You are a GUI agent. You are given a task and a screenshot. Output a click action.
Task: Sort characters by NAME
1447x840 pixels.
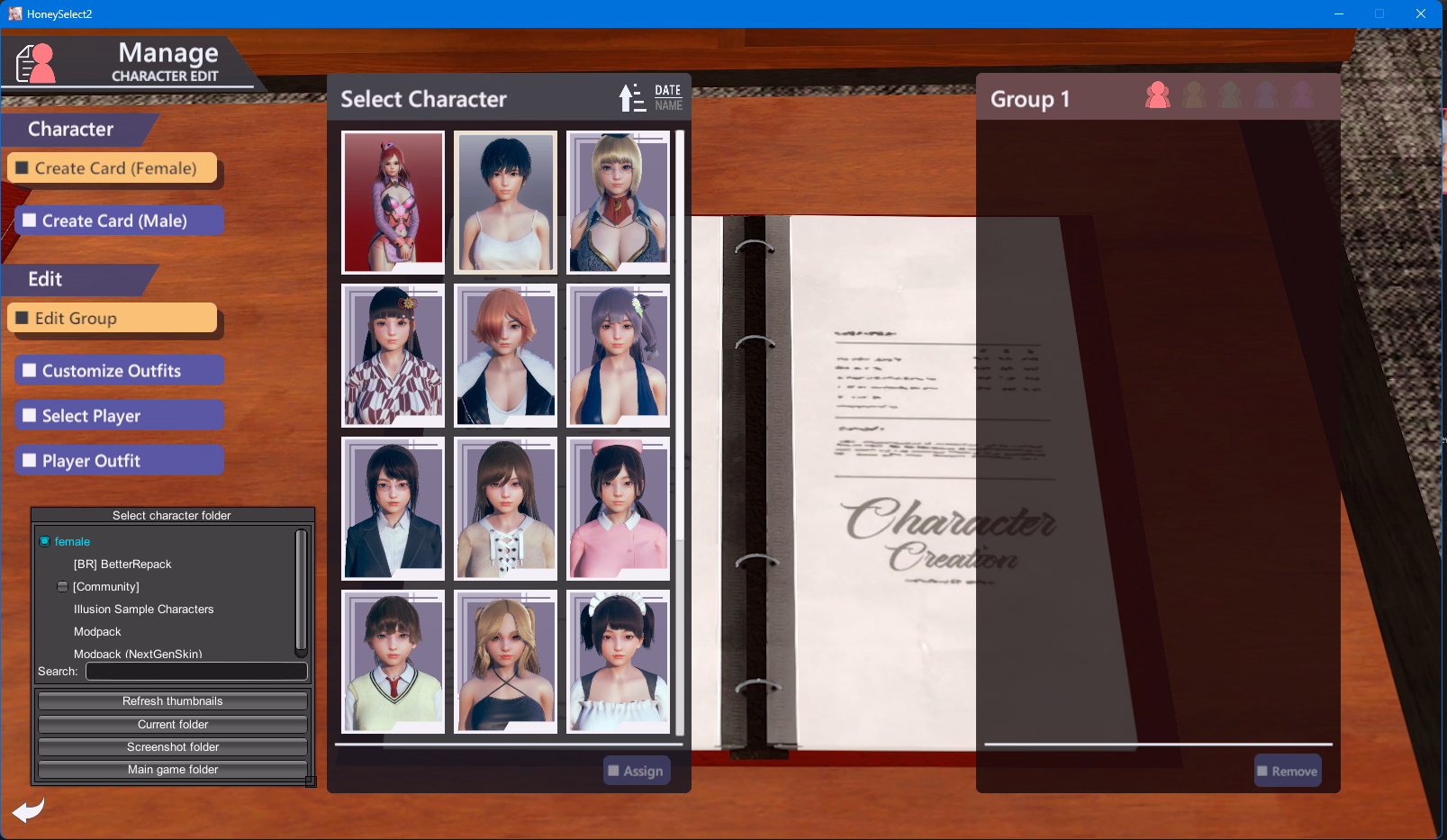668,105
